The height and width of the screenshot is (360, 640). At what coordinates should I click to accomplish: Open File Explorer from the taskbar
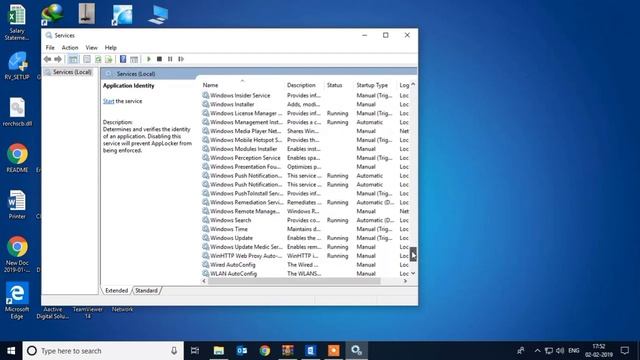pyautogui.click(x=219, y=351)
